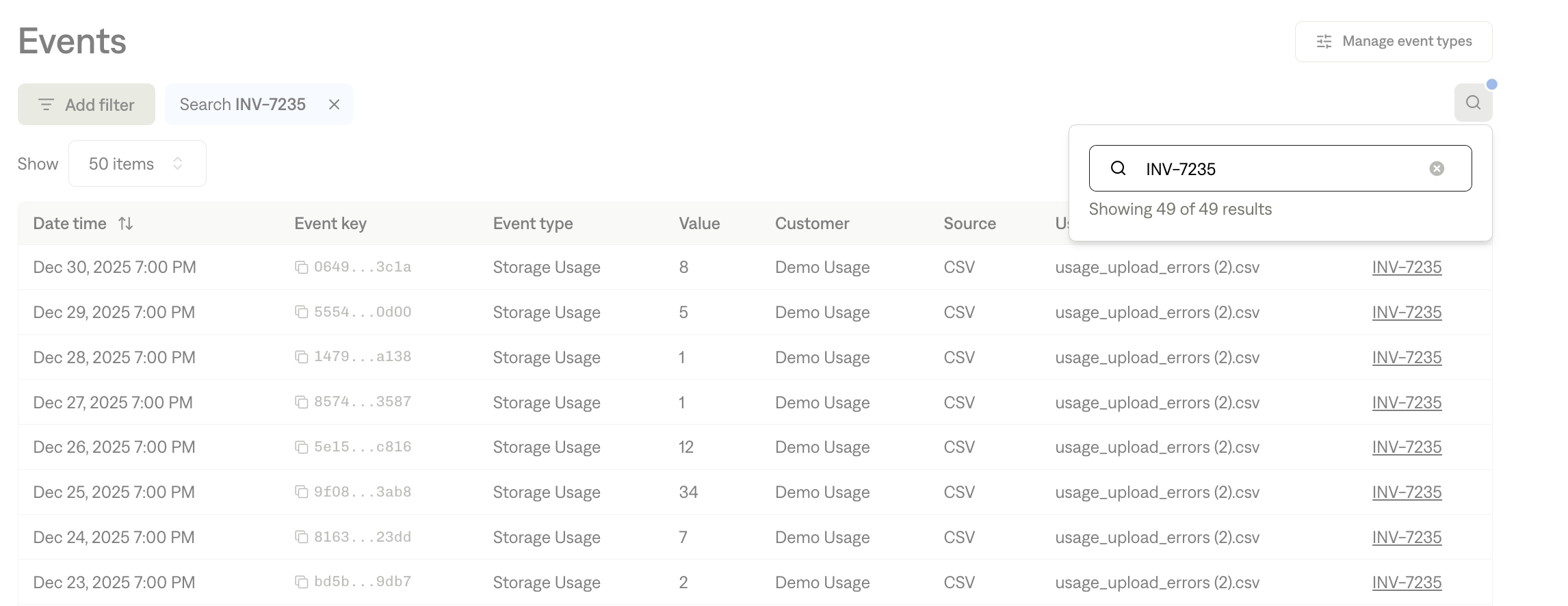Click the Event key column header

330,224
